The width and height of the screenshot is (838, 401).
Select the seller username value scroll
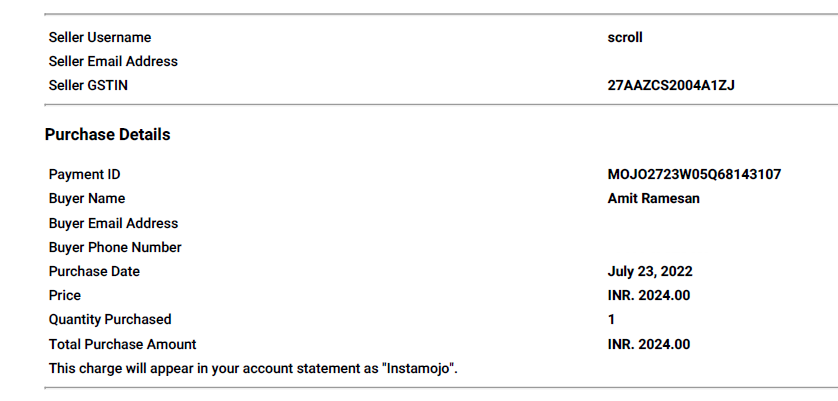(625, 37)
